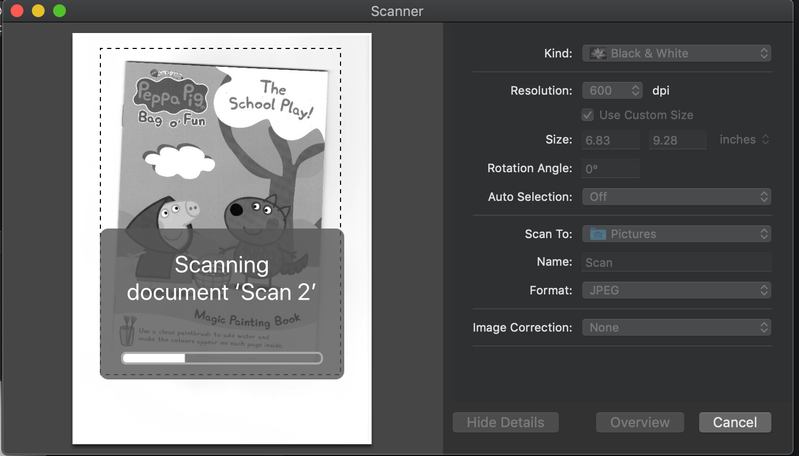Click the width size field showing 6.83
Screen dimensions: 799x456
point(610,140)
